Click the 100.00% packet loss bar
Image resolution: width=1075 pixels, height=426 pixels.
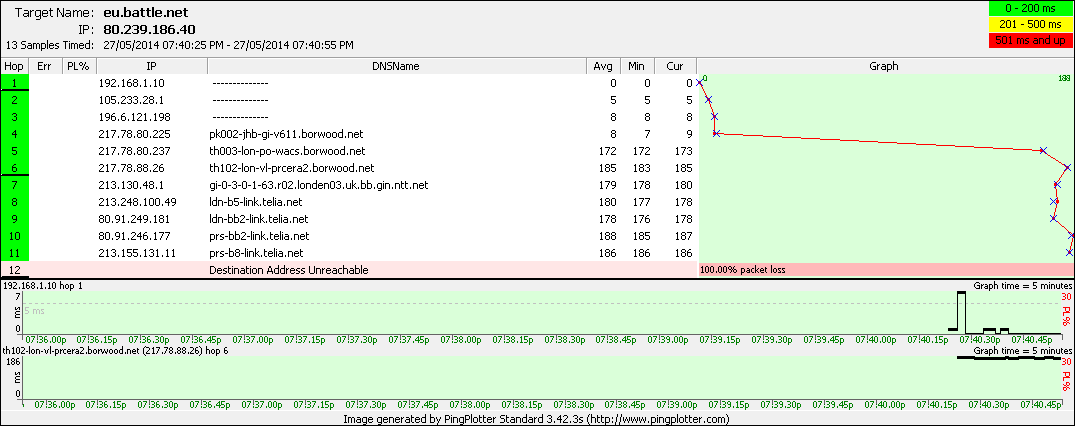pos(885,270)
